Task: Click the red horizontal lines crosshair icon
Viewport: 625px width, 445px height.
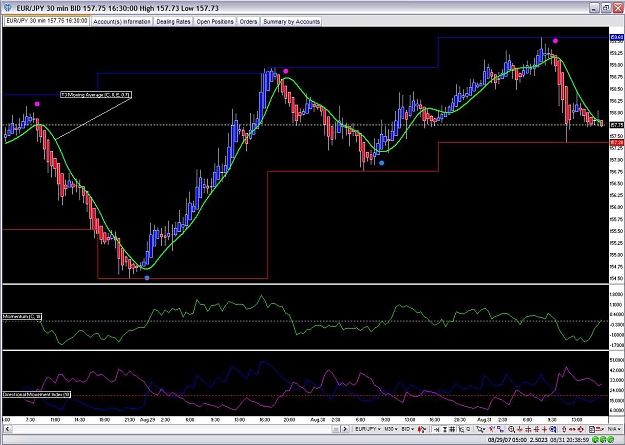Action: 529,429
